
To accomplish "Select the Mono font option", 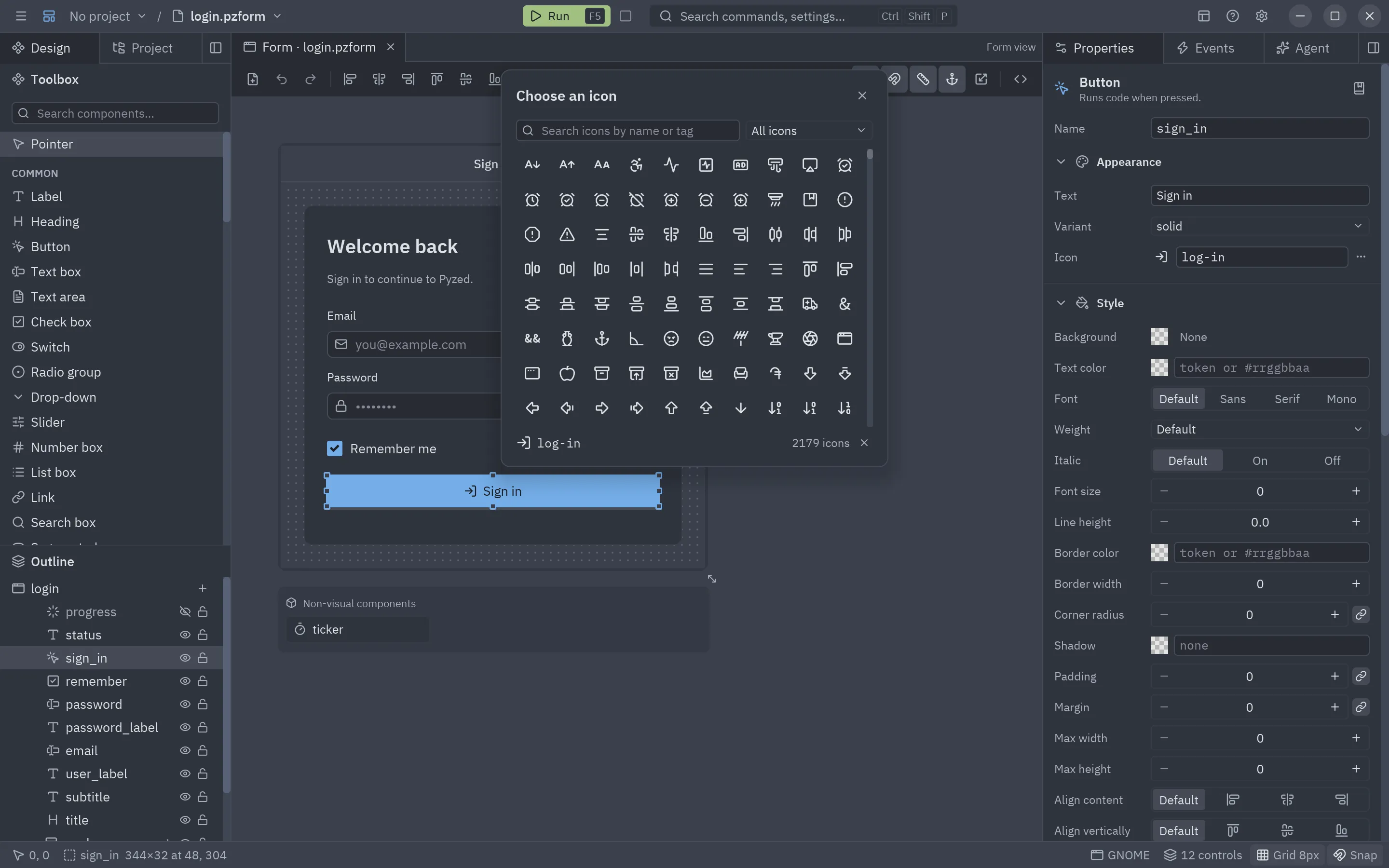I will tap(1341, 399).
